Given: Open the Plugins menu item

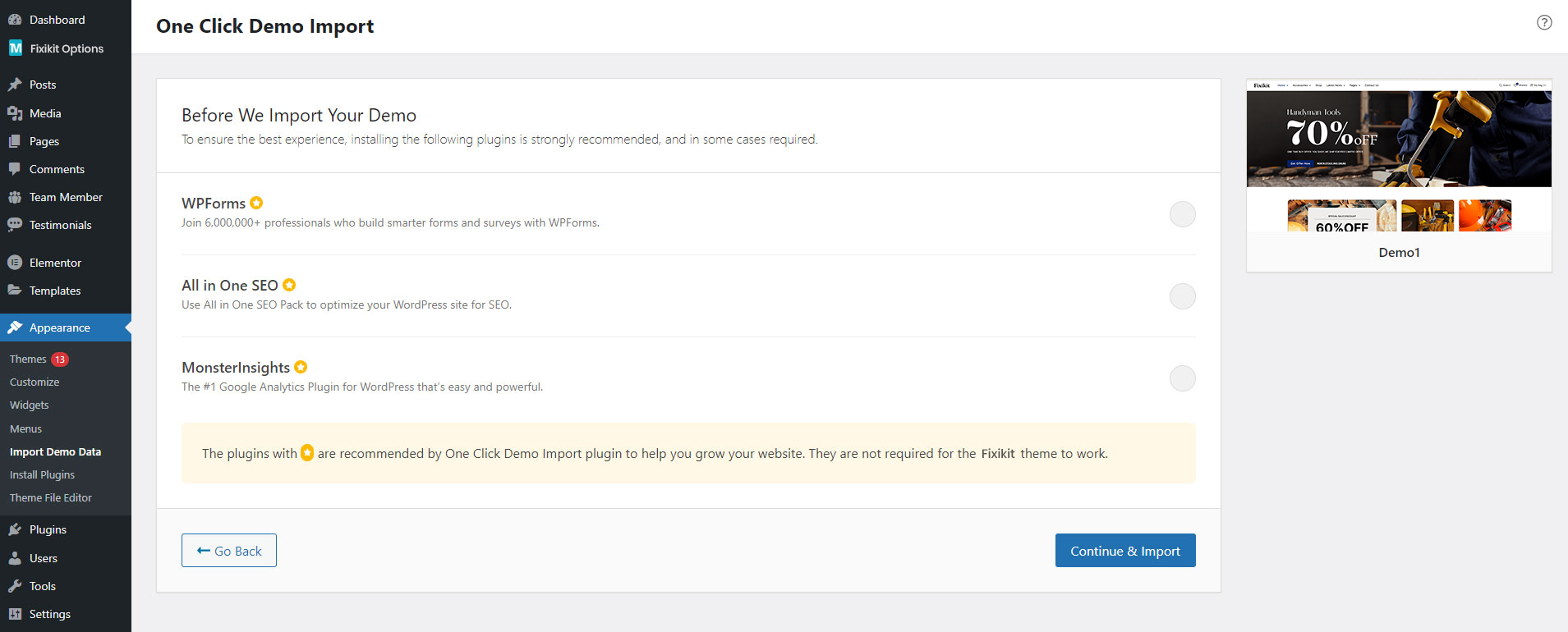Looking at the screenshot, I should (x=66, y=529).
